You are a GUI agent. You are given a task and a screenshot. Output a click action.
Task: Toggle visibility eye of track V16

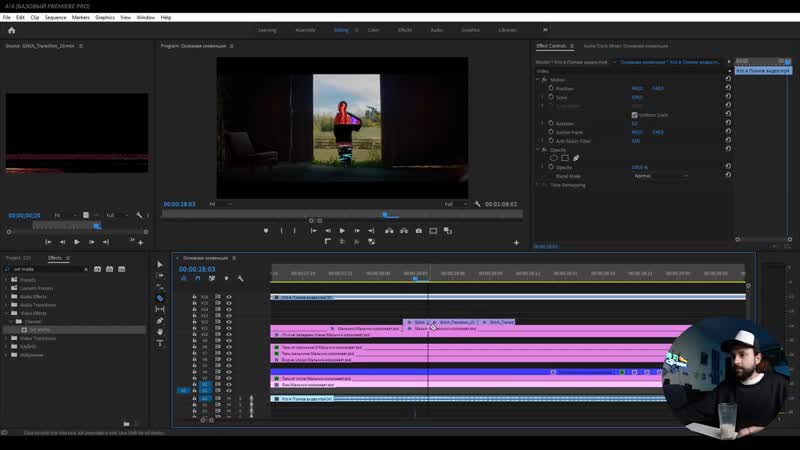pyautogui.click(x=229, y=297)
